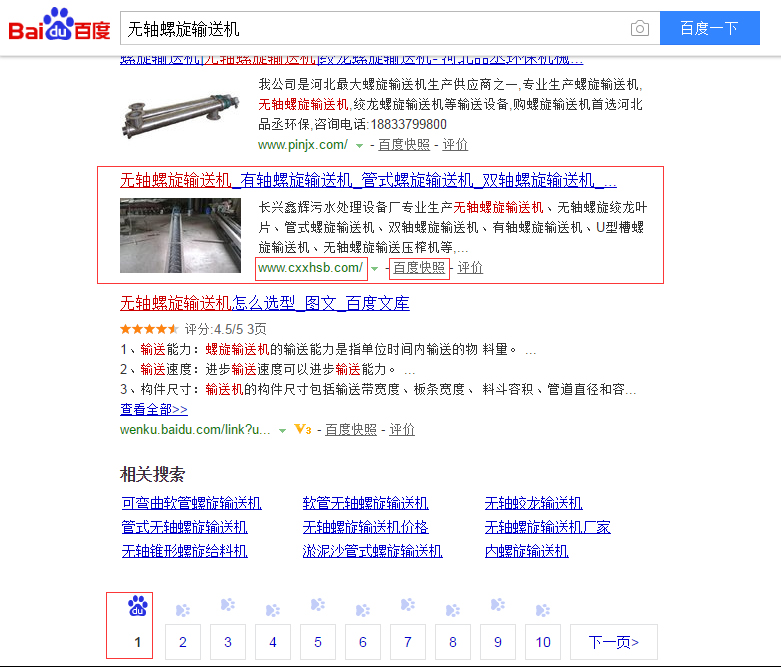Open the wenku.baidu.com/link URL
The image size is (781, 667).
coord(195,429)
